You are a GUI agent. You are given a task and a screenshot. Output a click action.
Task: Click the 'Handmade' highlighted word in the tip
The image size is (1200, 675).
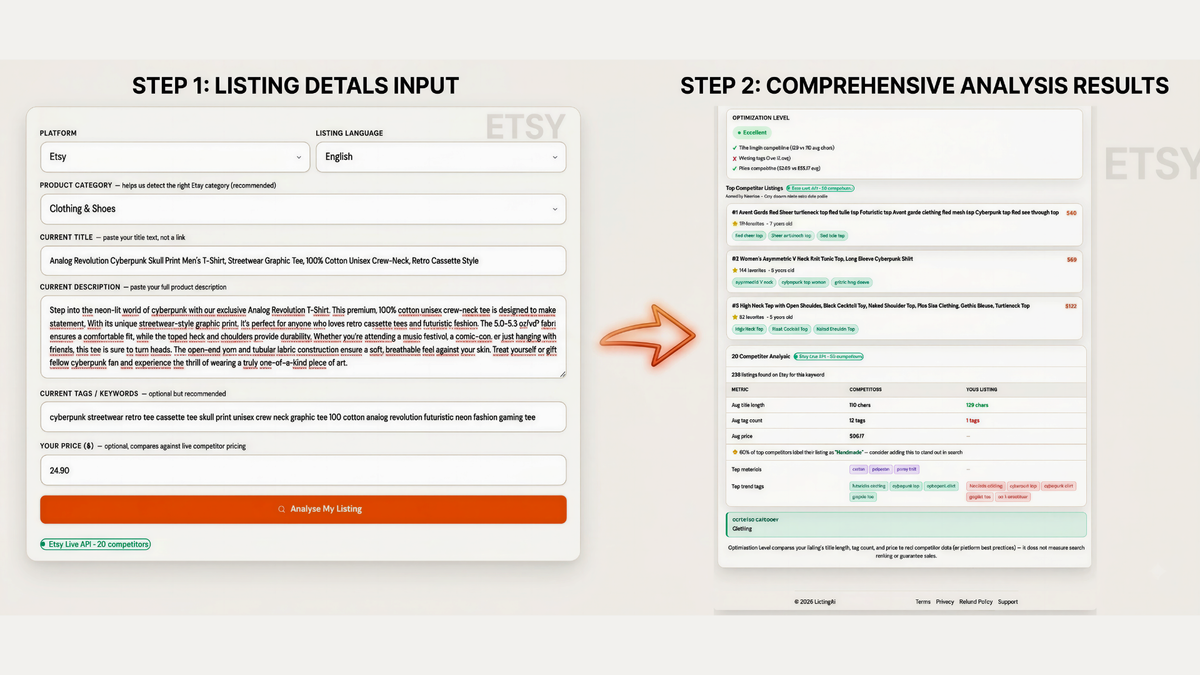[x=849, y=452]
